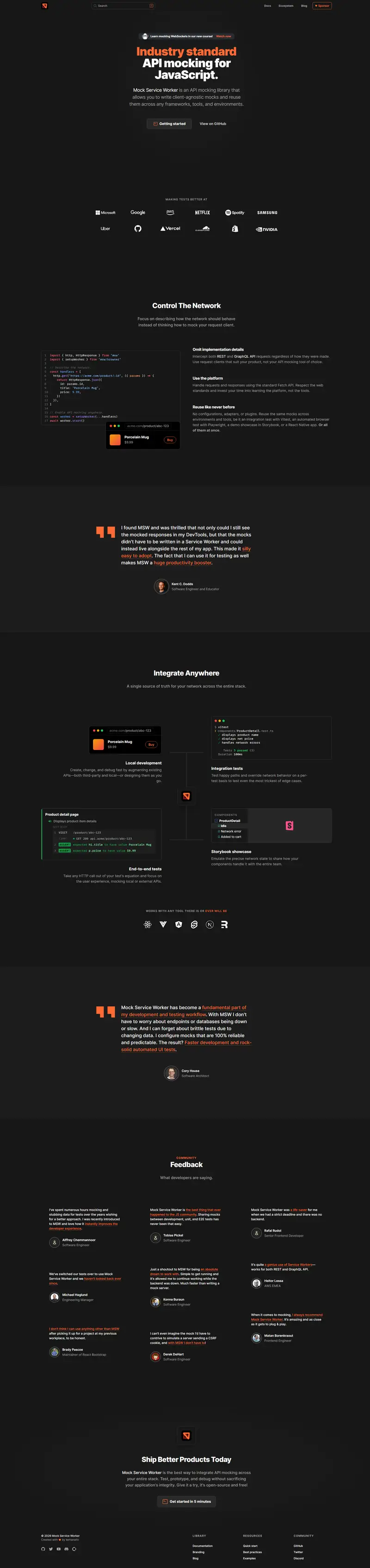The height and width of the screenshot is (1568, 370).
Task: Click Derek DeHart's avatar
Action: point(155,1356)
